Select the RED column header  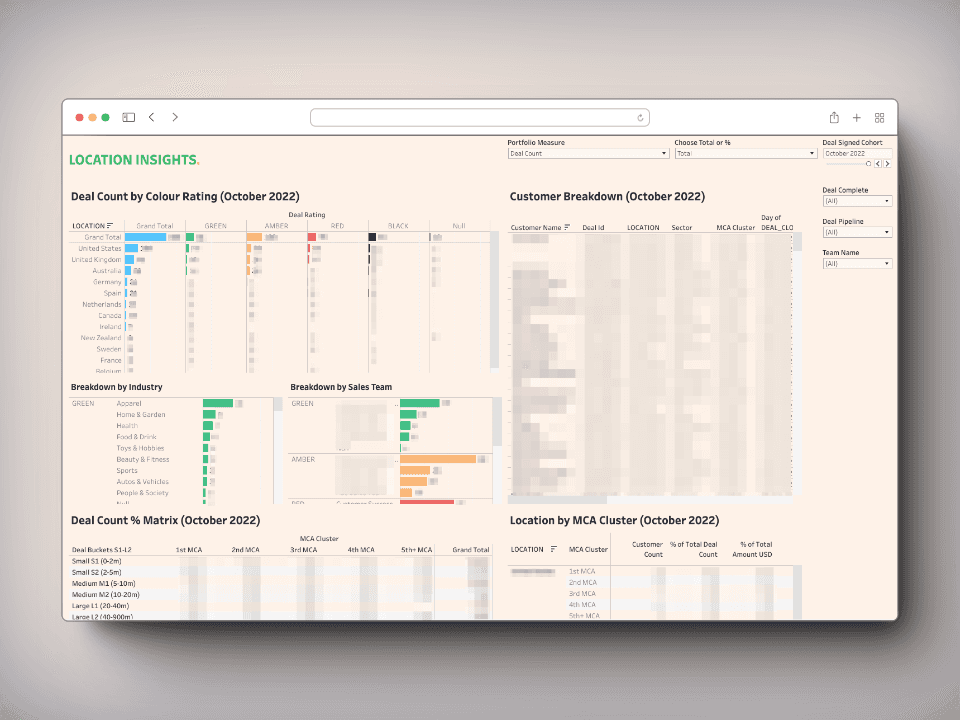pos(337,226)
